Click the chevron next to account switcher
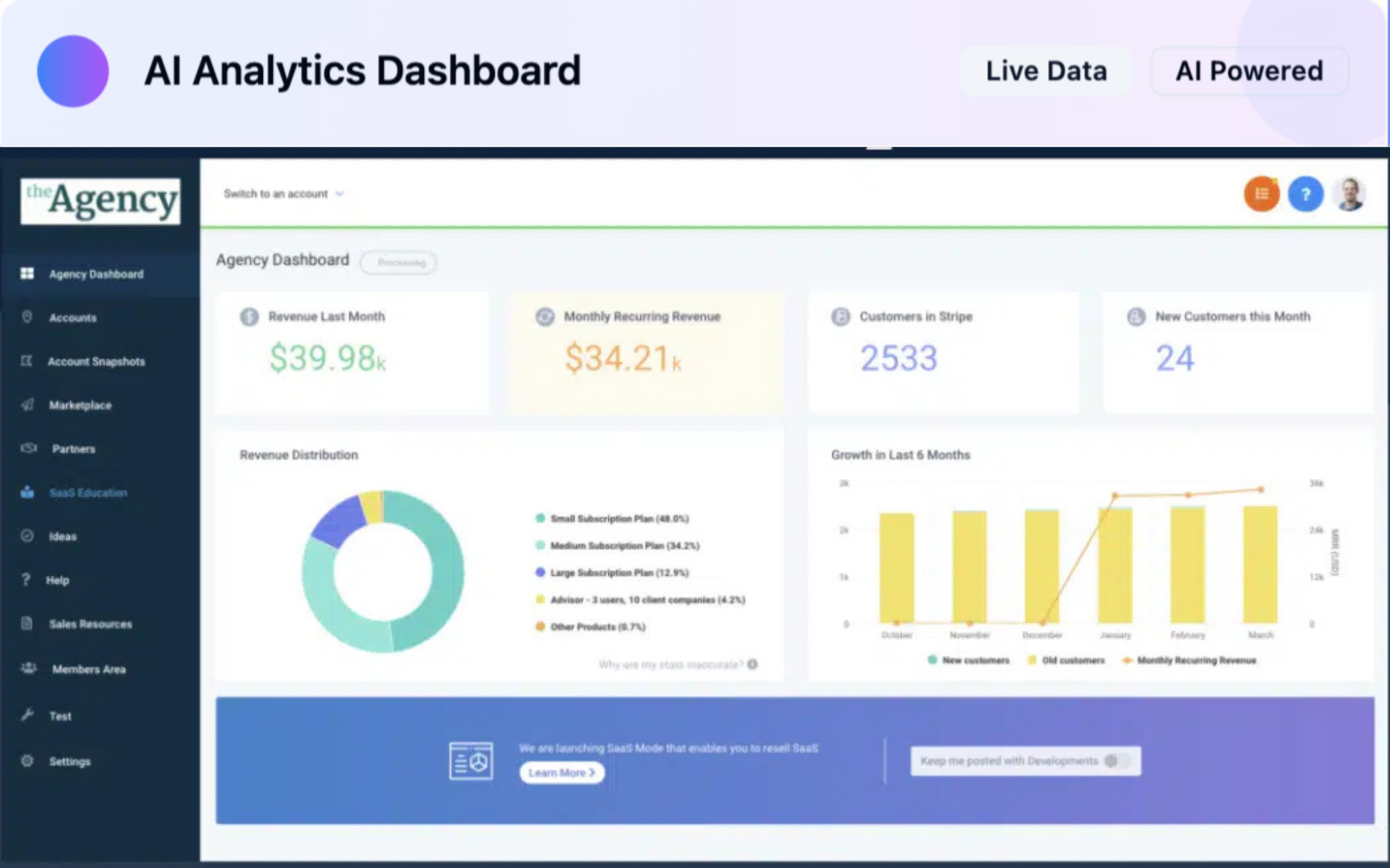Screen dimensions: 1390x868 point(339,194)
